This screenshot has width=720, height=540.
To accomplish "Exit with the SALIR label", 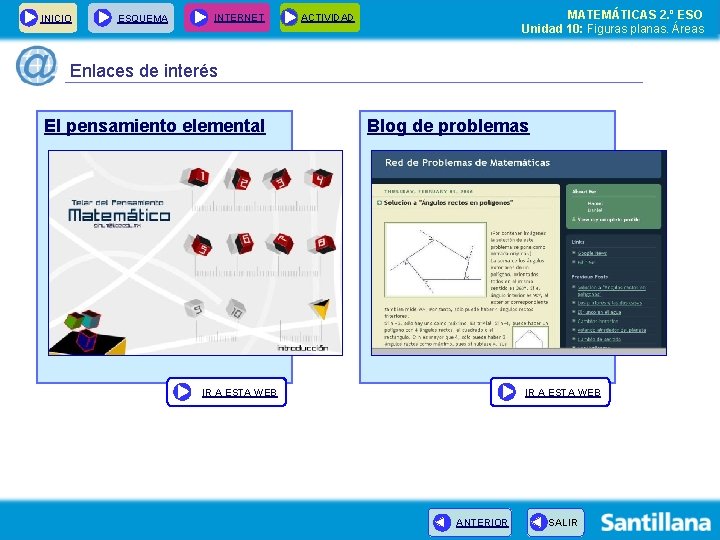I will pos(563,523).
